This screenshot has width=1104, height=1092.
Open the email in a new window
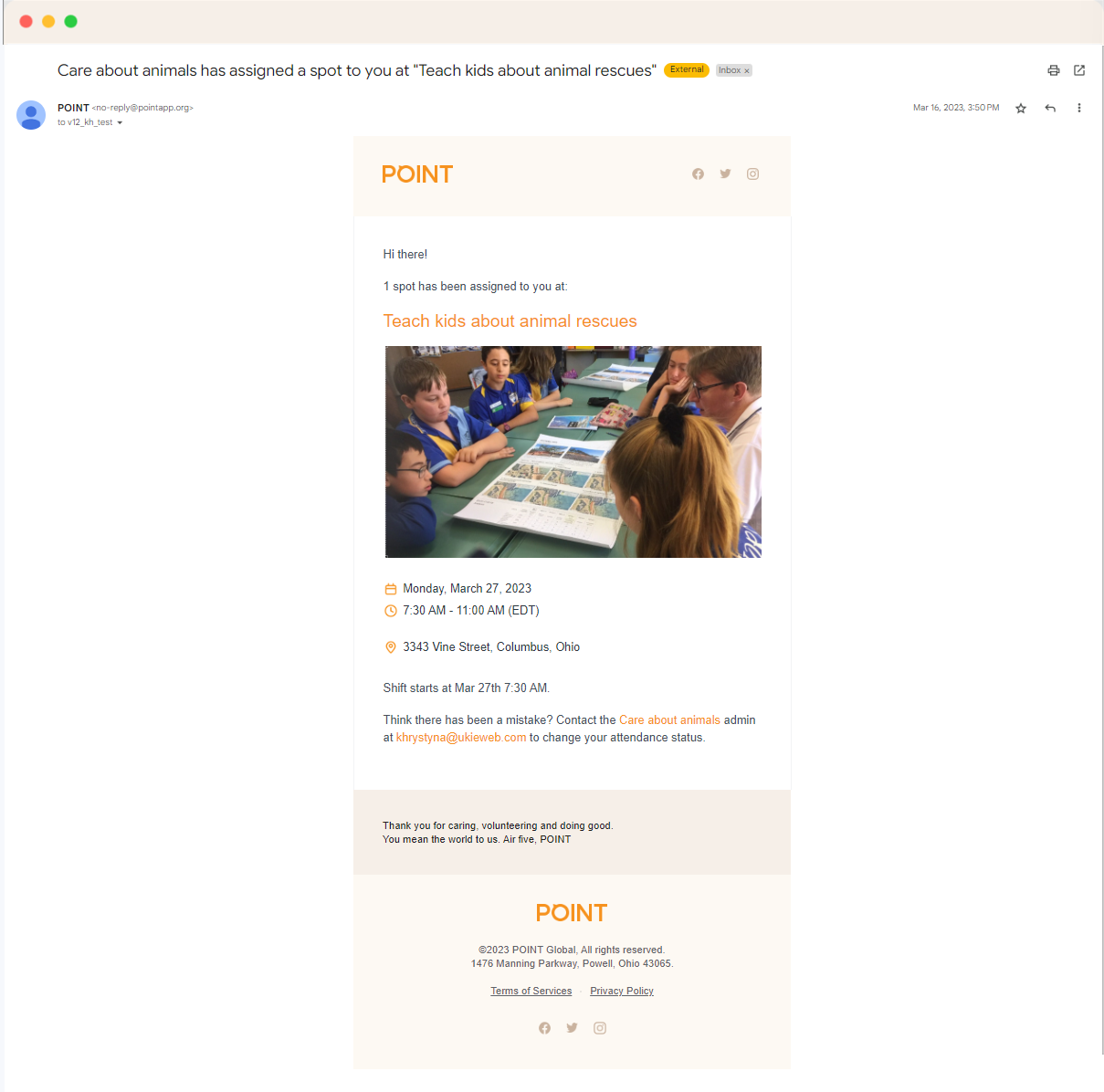coord(1079,70)
